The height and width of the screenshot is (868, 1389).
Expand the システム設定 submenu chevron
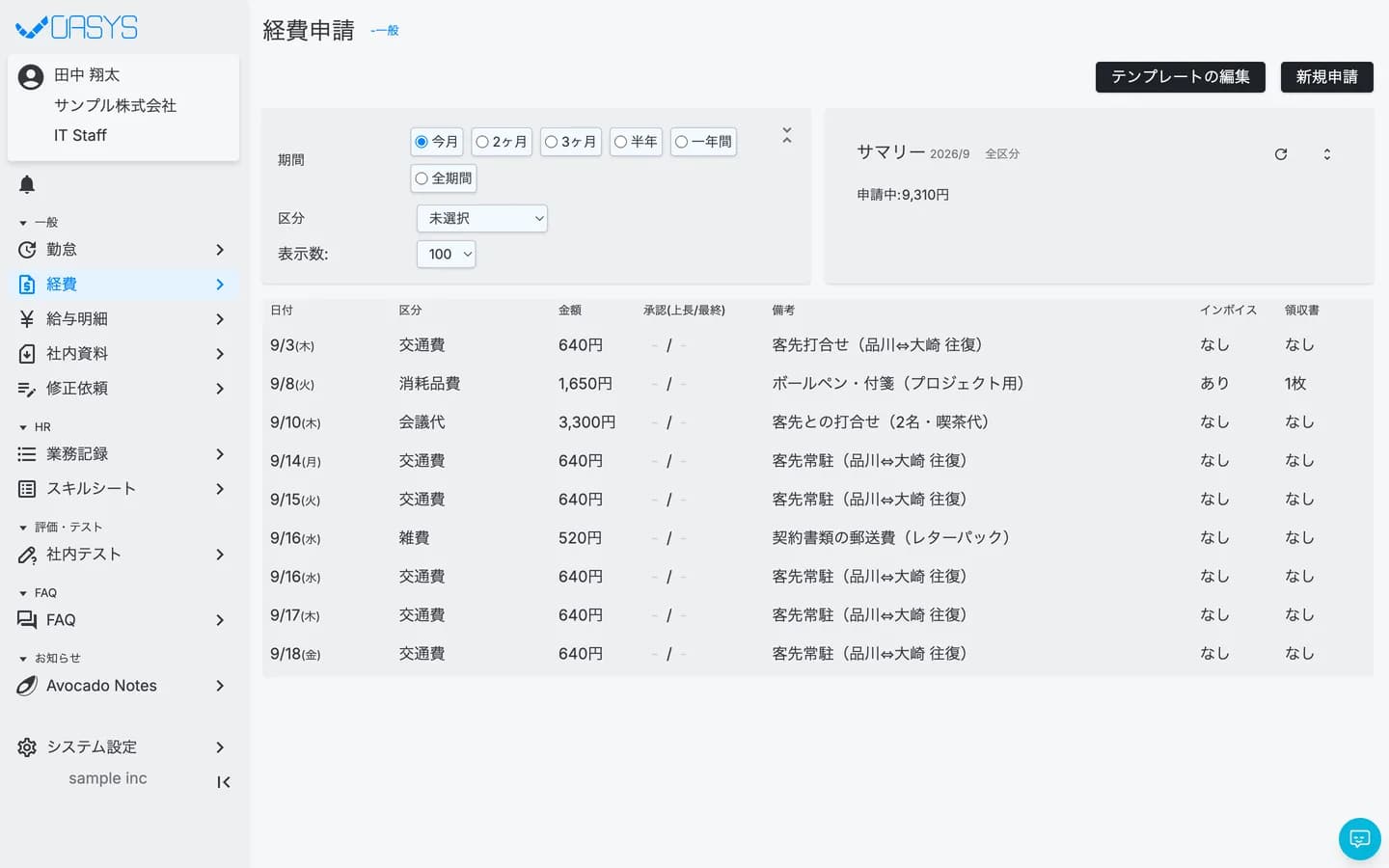pos(220,747)
